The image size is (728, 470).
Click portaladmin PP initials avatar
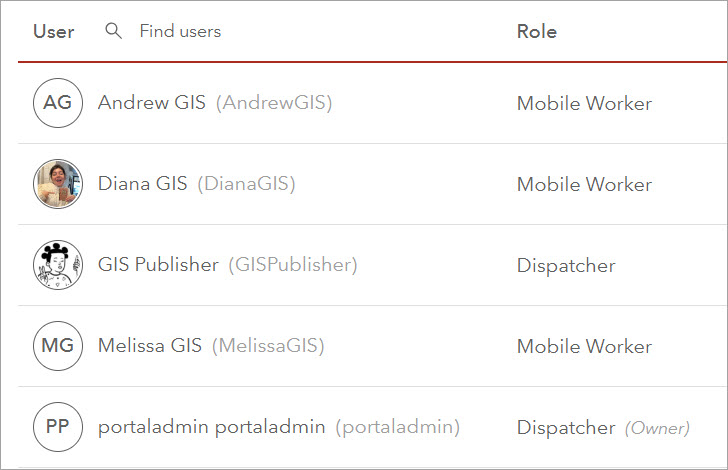[x=58, y=427]
